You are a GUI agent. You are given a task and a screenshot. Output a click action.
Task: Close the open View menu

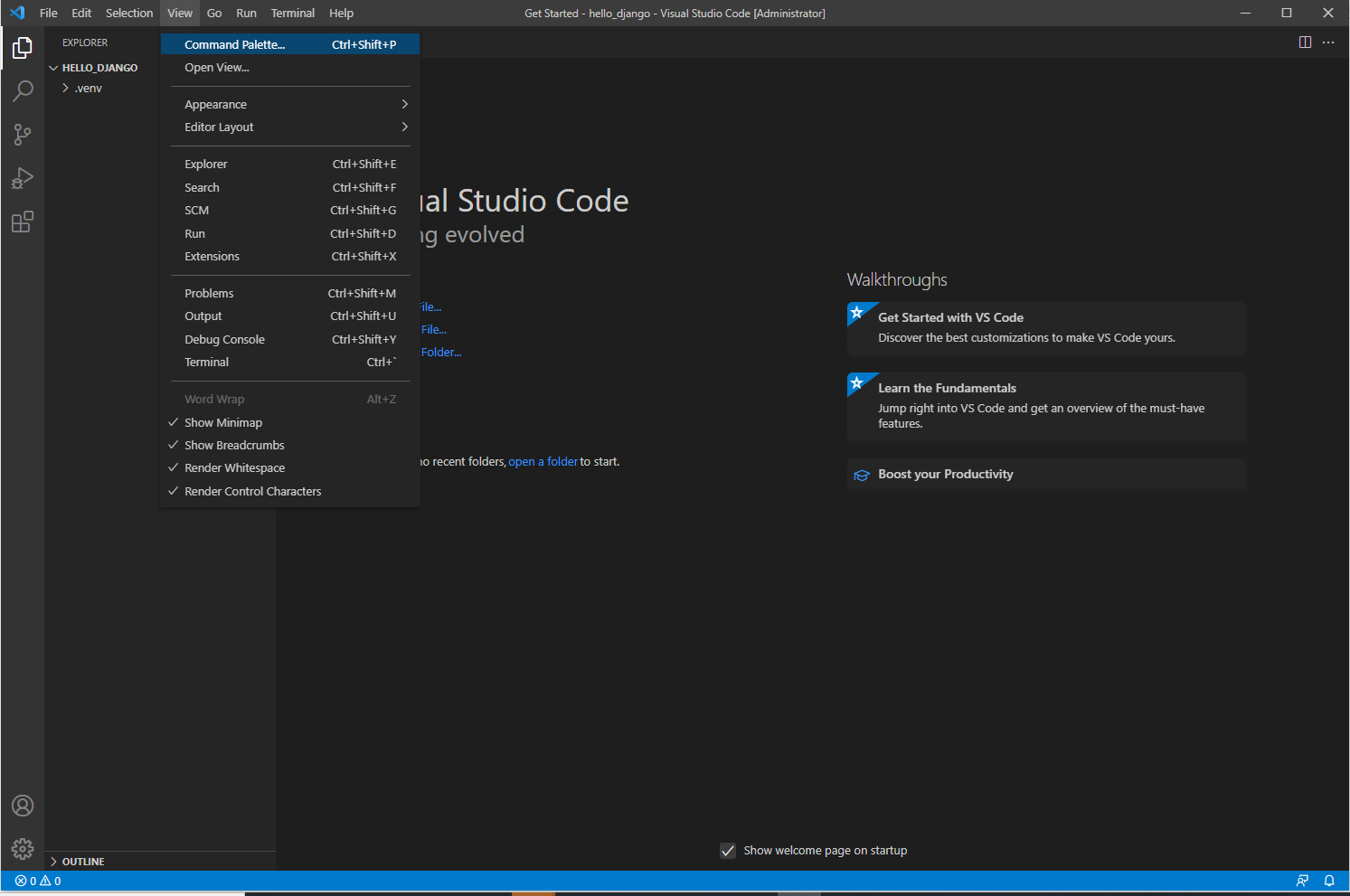click(180, 13)
